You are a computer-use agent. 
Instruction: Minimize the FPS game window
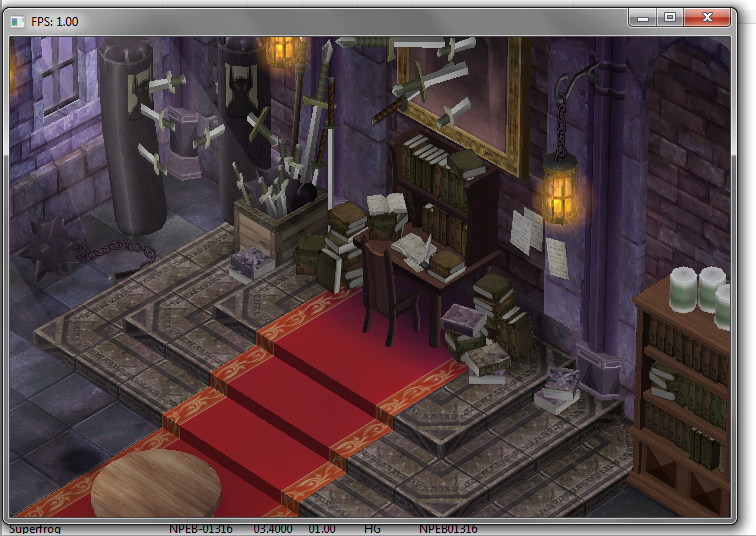pyautogui.click(x=643, y=17)
